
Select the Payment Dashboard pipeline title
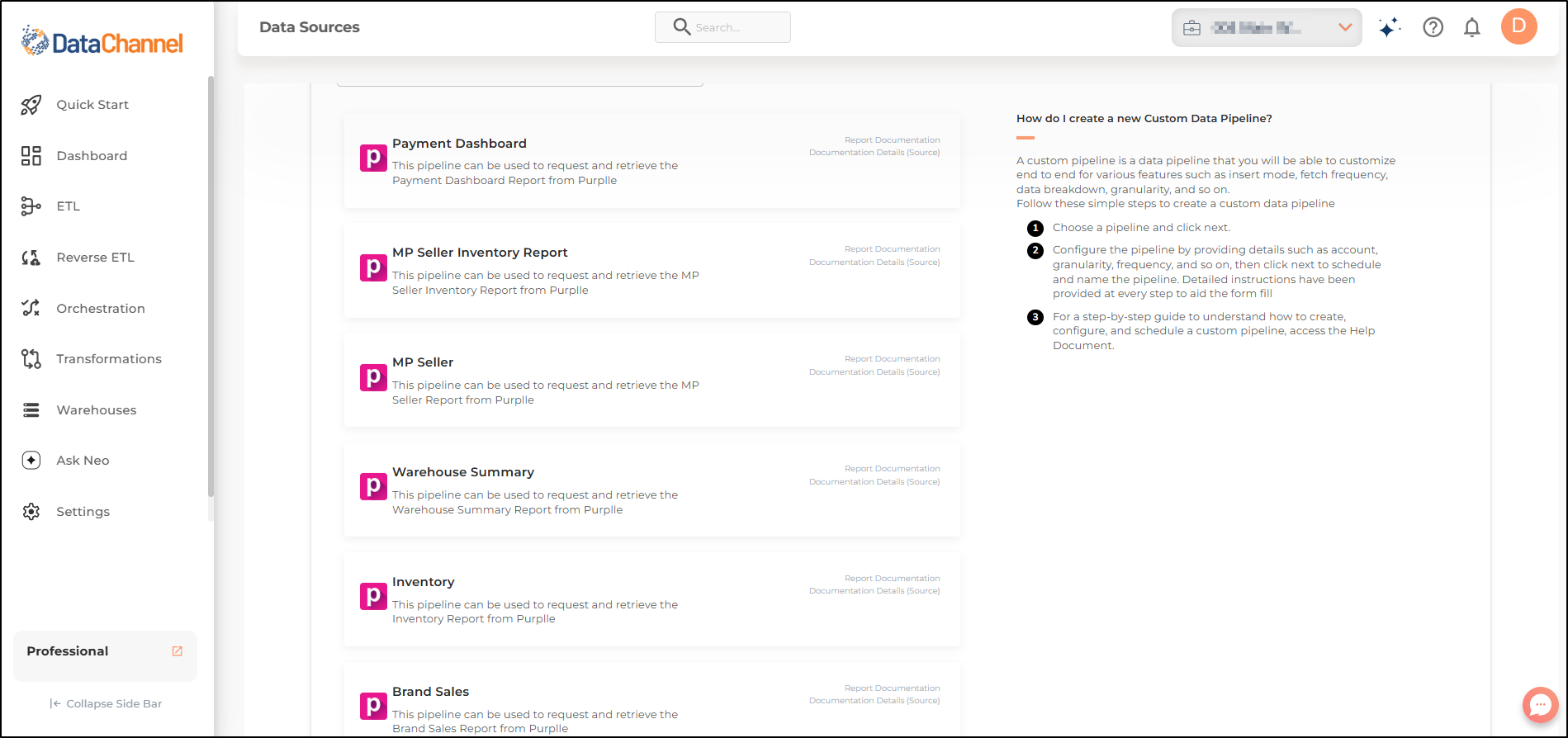click(x=459, y=144)
